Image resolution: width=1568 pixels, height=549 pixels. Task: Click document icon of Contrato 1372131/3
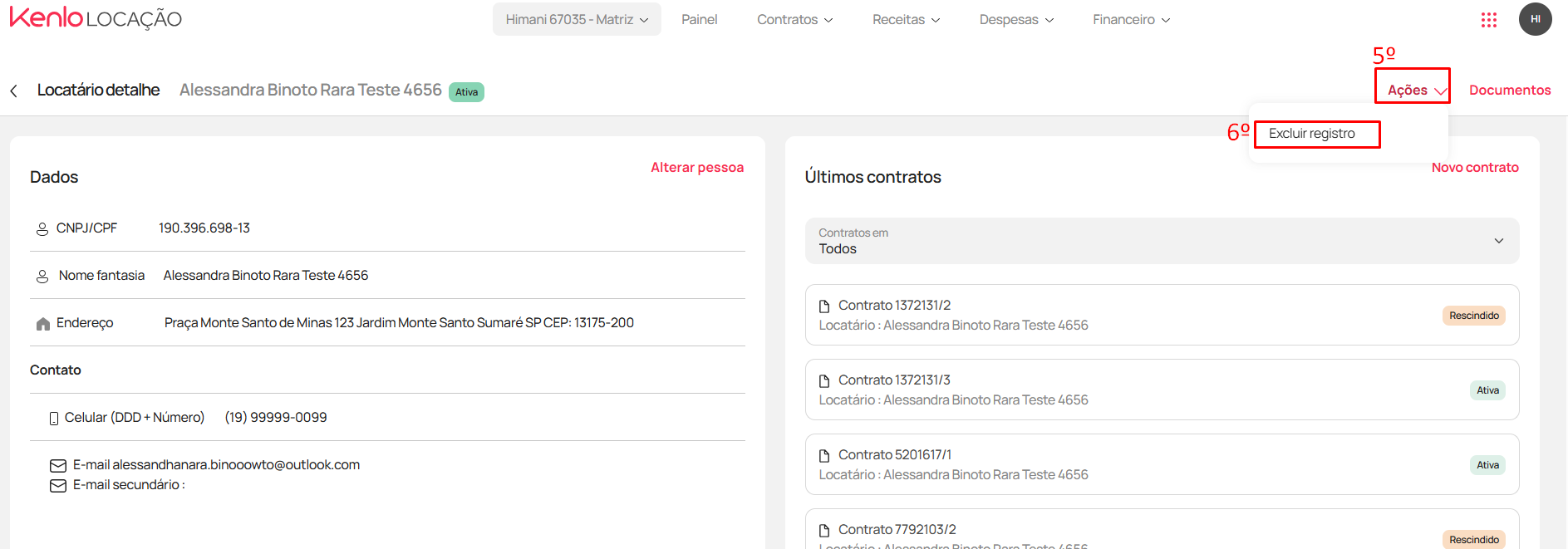click(824, 380)
